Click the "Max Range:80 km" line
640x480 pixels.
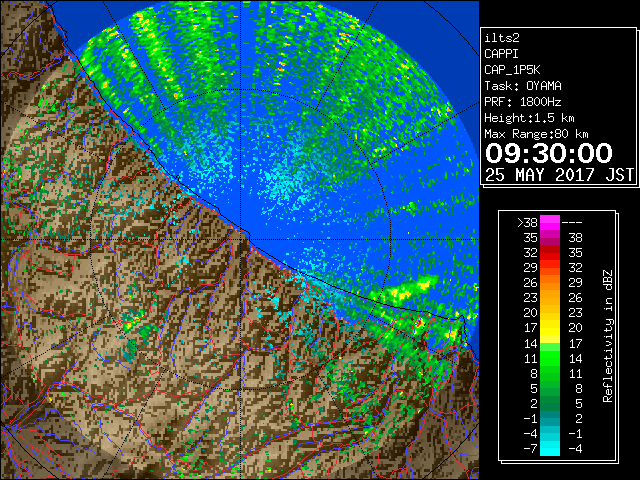pyautogui.click(x=536, y=134)
